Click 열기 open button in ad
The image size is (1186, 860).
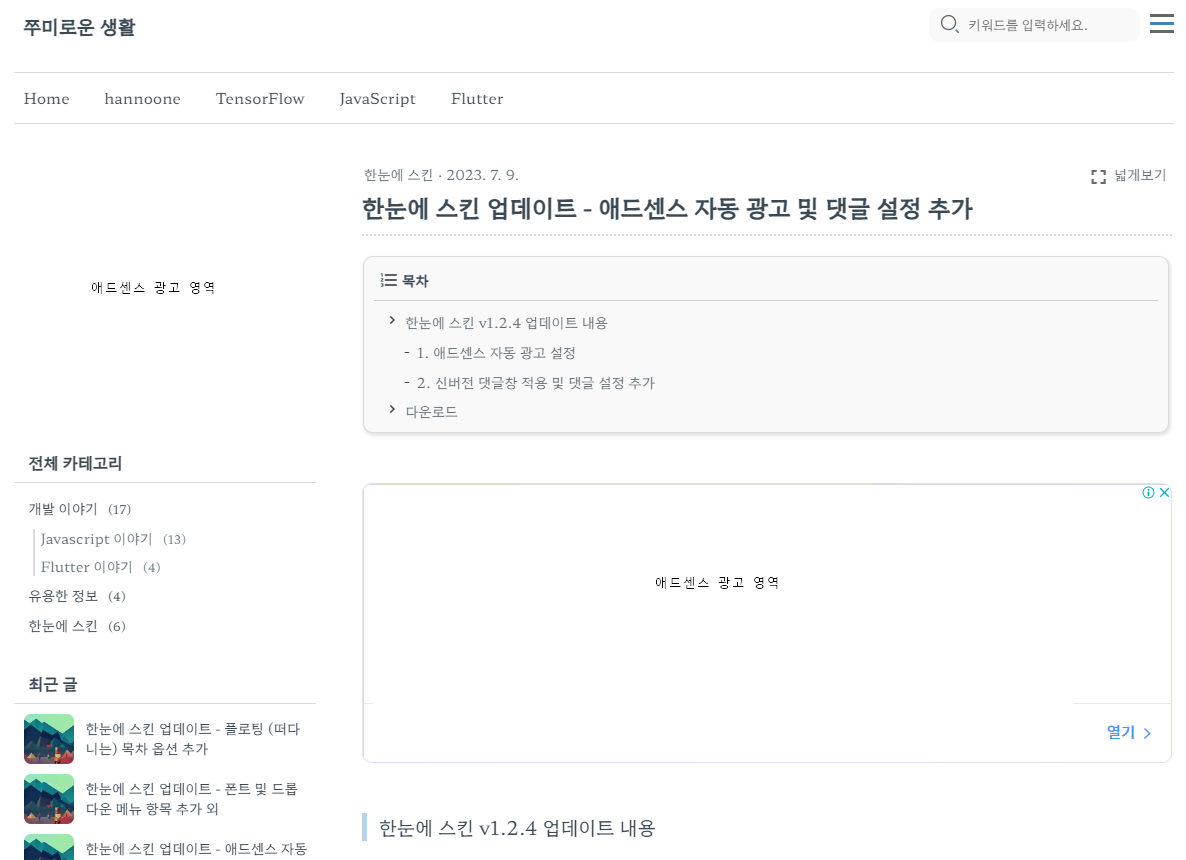click(x=1129, y=732)
